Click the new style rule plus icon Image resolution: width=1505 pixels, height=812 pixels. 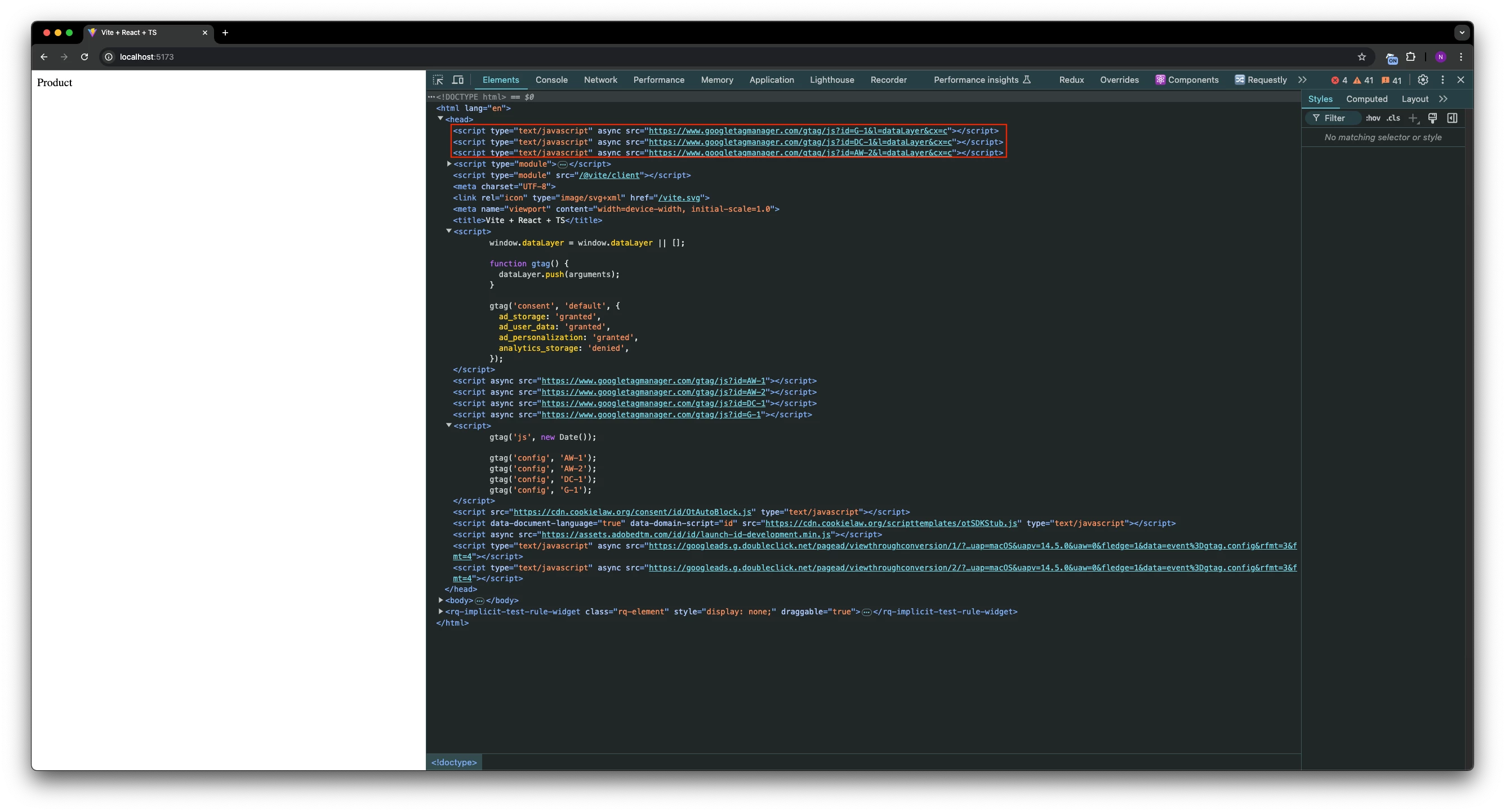pos(1413,119)
